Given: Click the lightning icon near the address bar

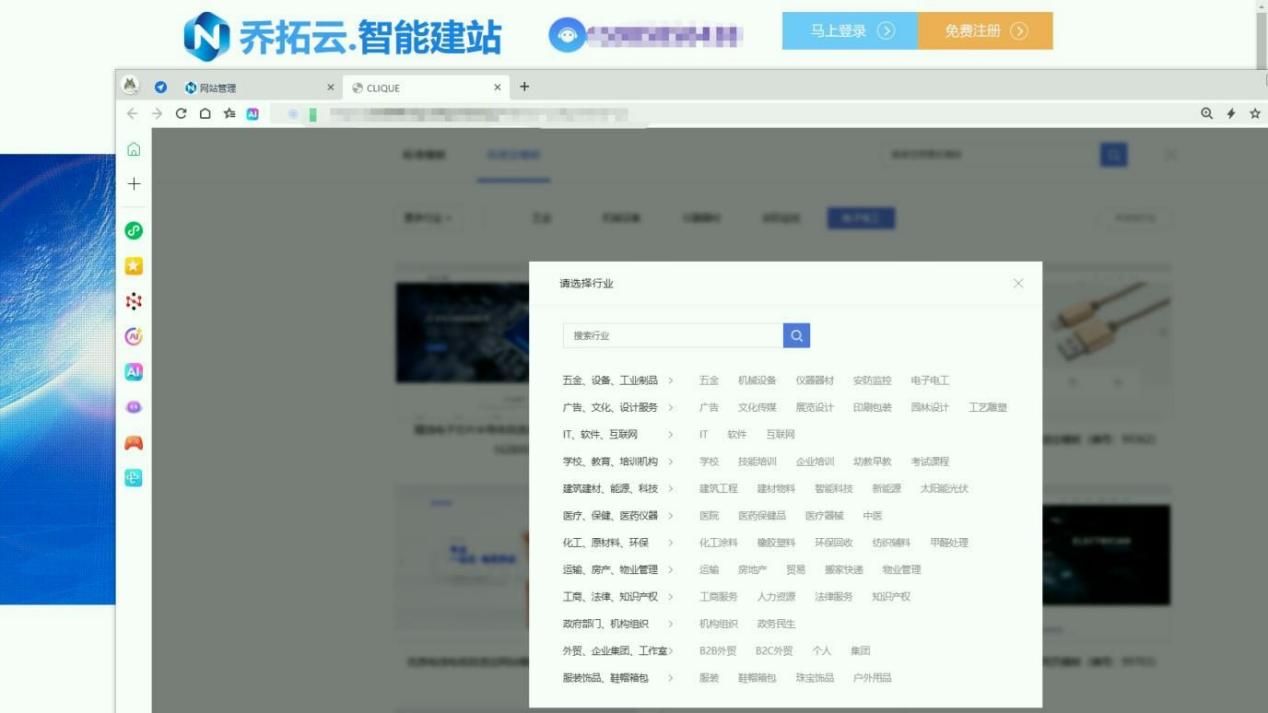Looking at the screenshot, I should click(1231, 113).
